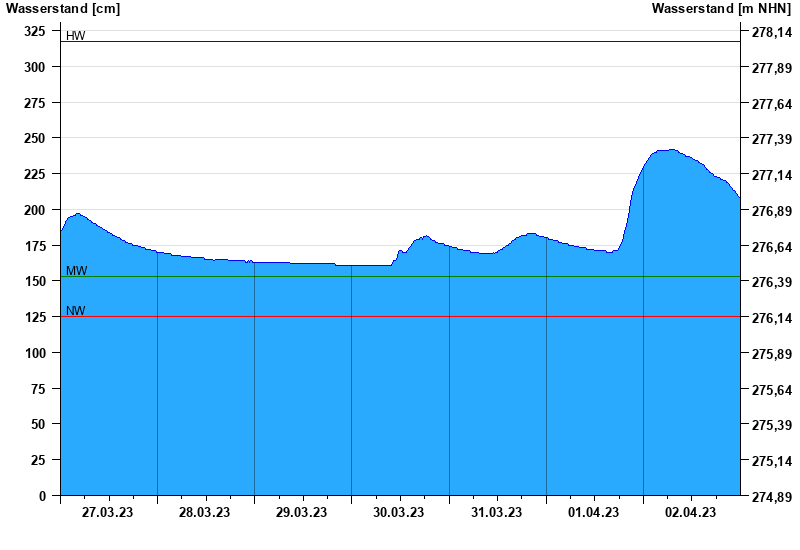This screenshot has height=550, width=800.
Task: Click the HW high water label
Action: tap(76, 35)
